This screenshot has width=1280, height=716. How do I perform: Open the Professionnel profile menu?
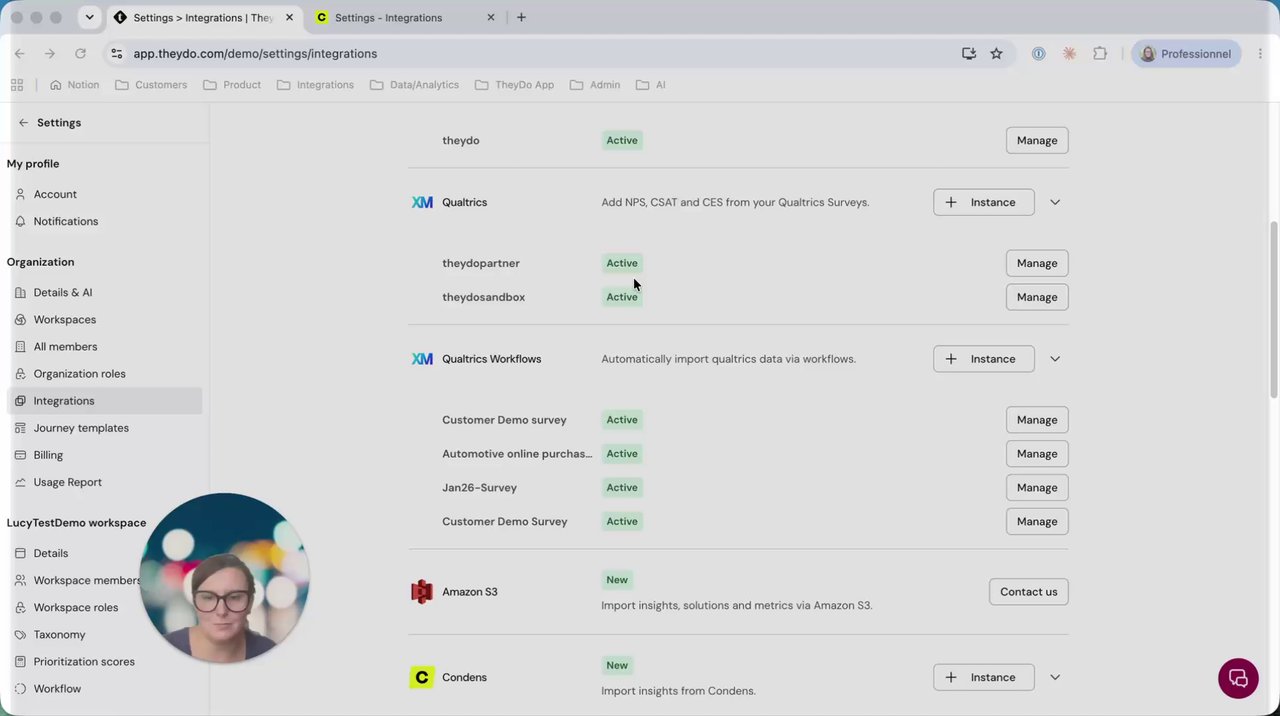click(x=1186, y=54)
